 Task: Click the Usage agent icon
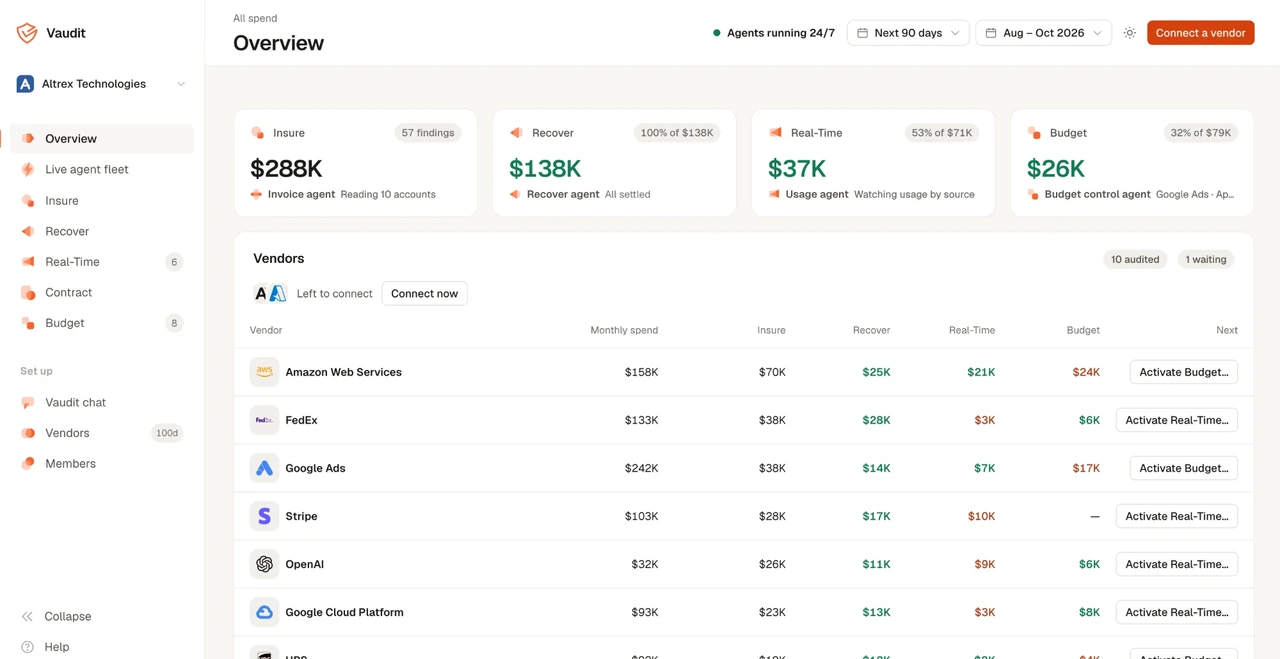pos(774,194)
